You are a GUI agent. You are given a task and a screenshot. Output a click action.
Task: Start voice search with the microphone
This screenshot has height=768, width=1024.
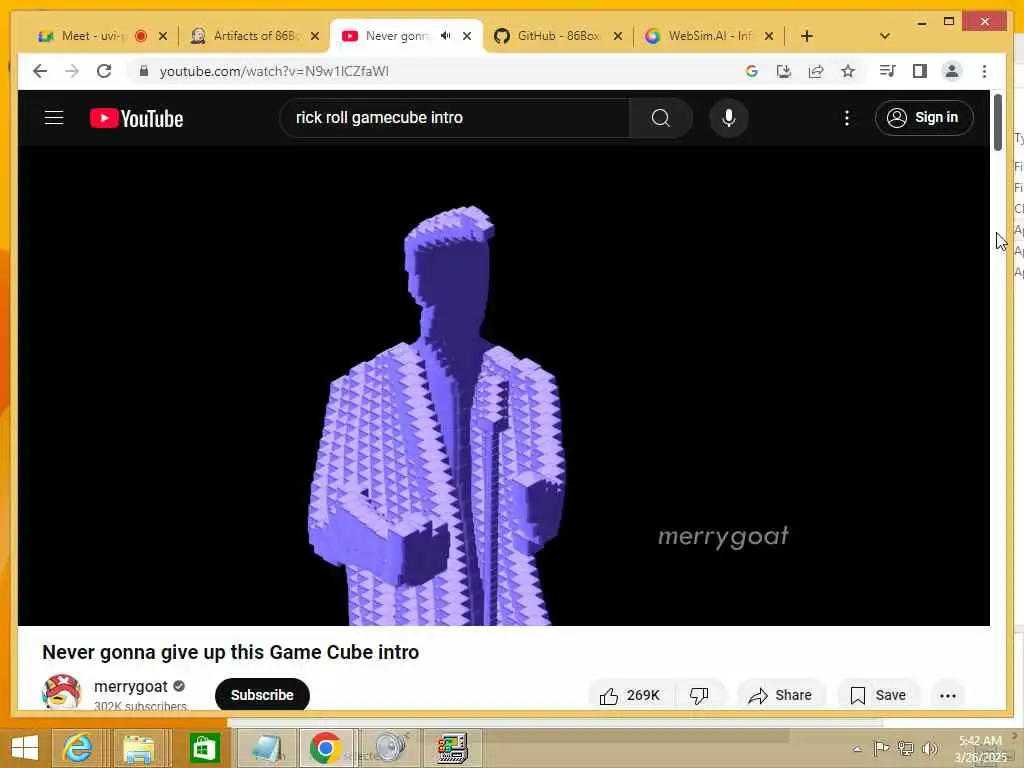(729, 118)
